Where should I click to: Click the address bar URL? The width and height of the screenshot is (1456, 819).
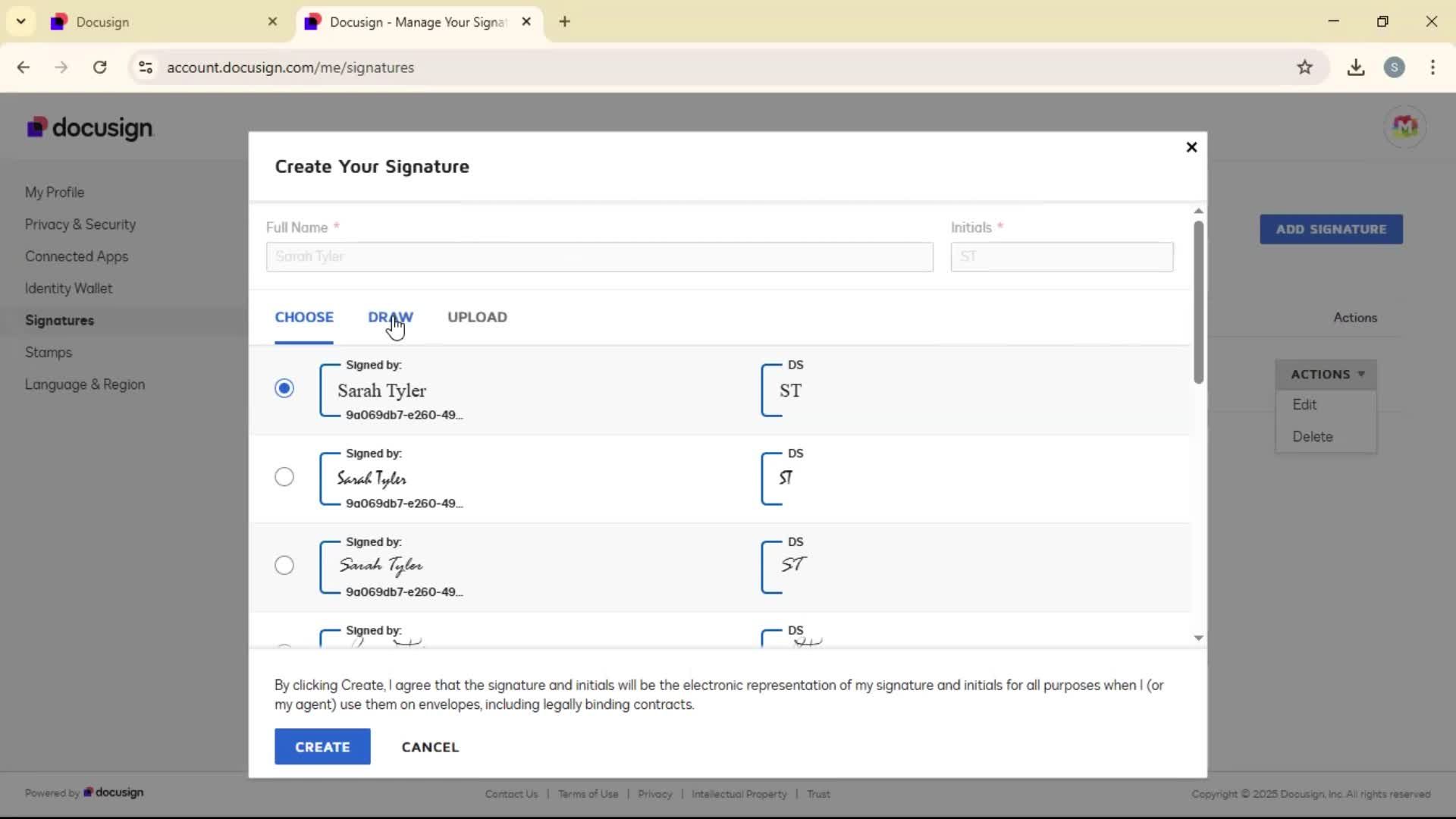(290, 67)
